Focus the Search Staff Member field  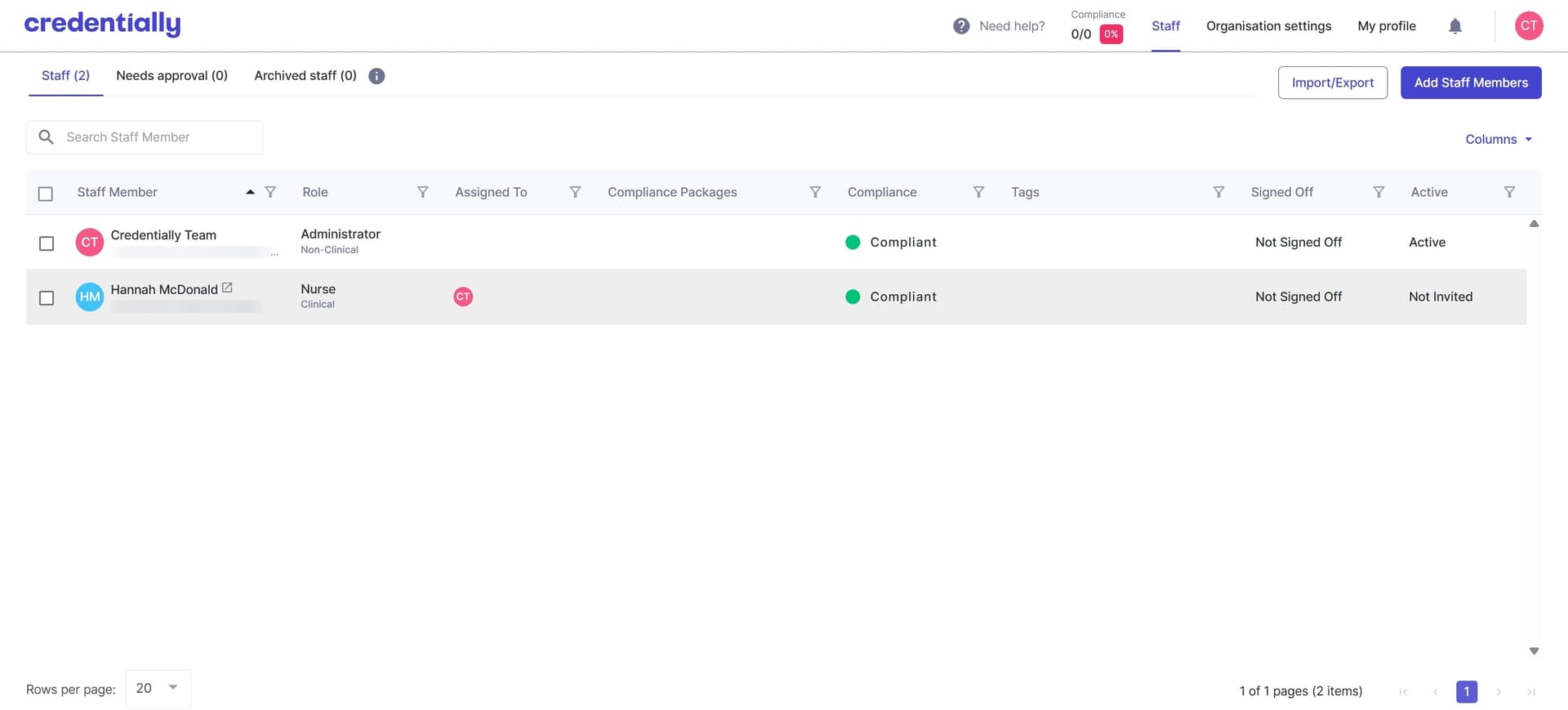coord(145,137)
